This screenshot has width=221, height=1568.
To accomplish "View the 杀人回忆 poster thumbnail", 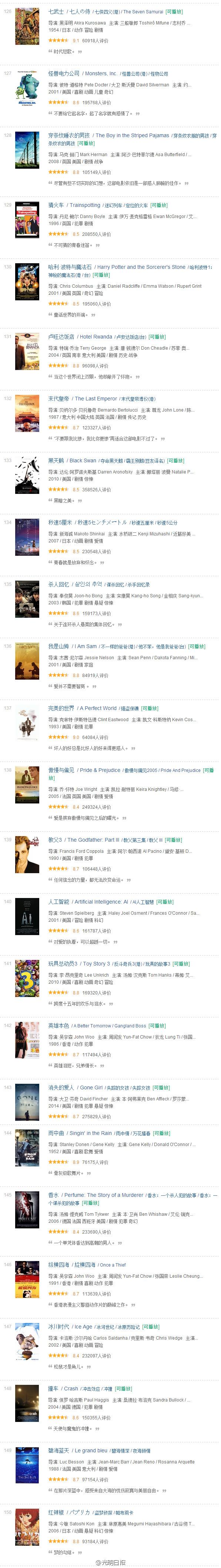I will coord(27,600).
